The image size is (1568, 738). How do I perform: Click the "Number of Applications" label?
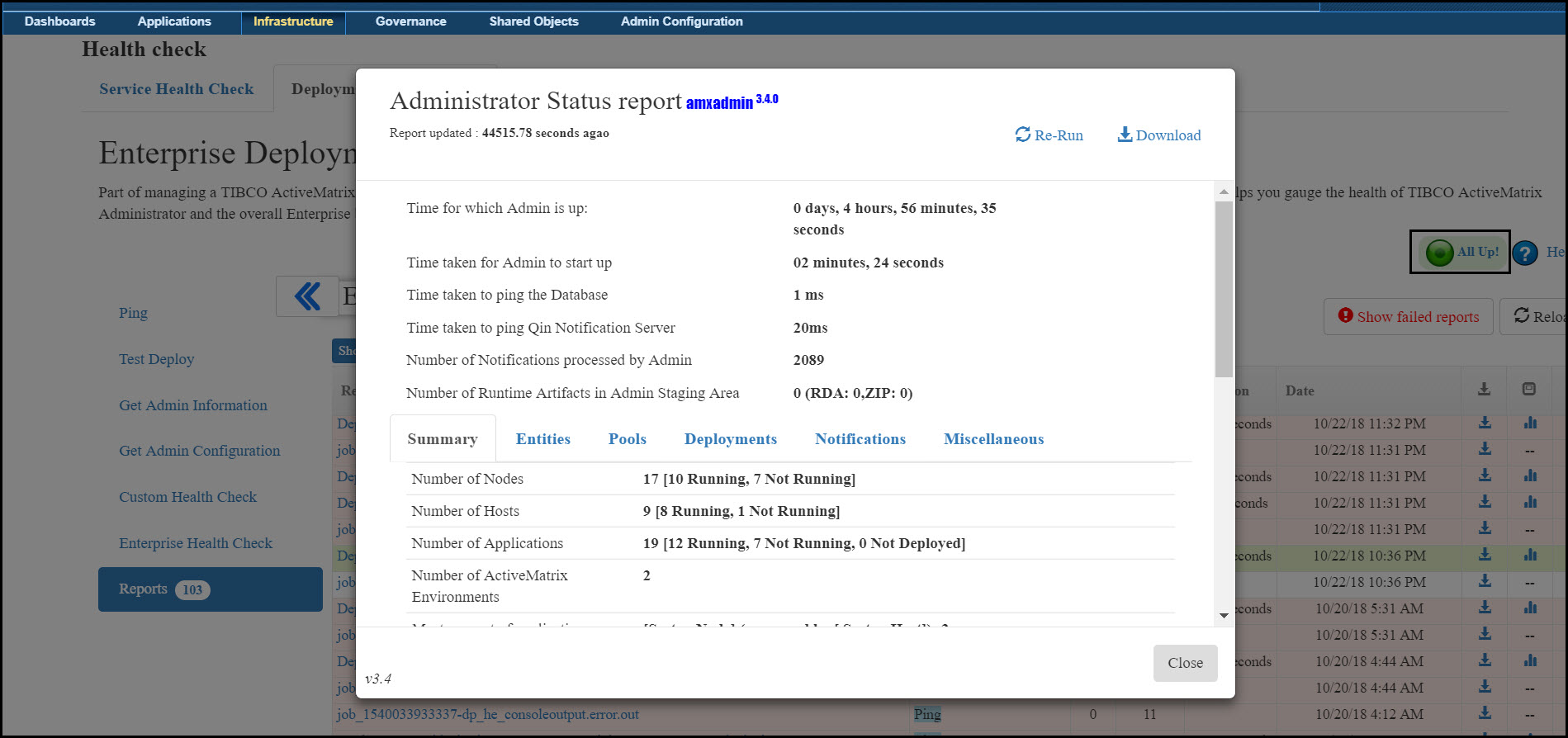(487, 543)
